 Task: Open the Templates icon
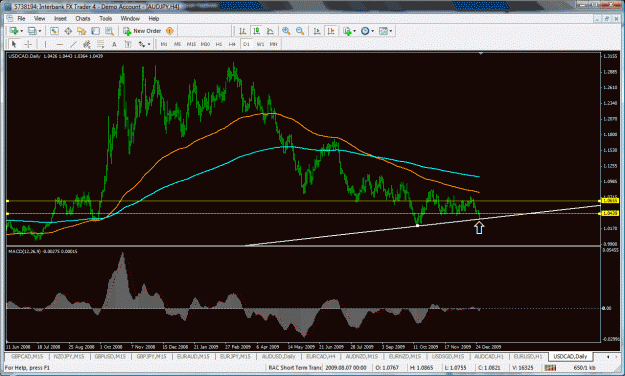point(383,31)
